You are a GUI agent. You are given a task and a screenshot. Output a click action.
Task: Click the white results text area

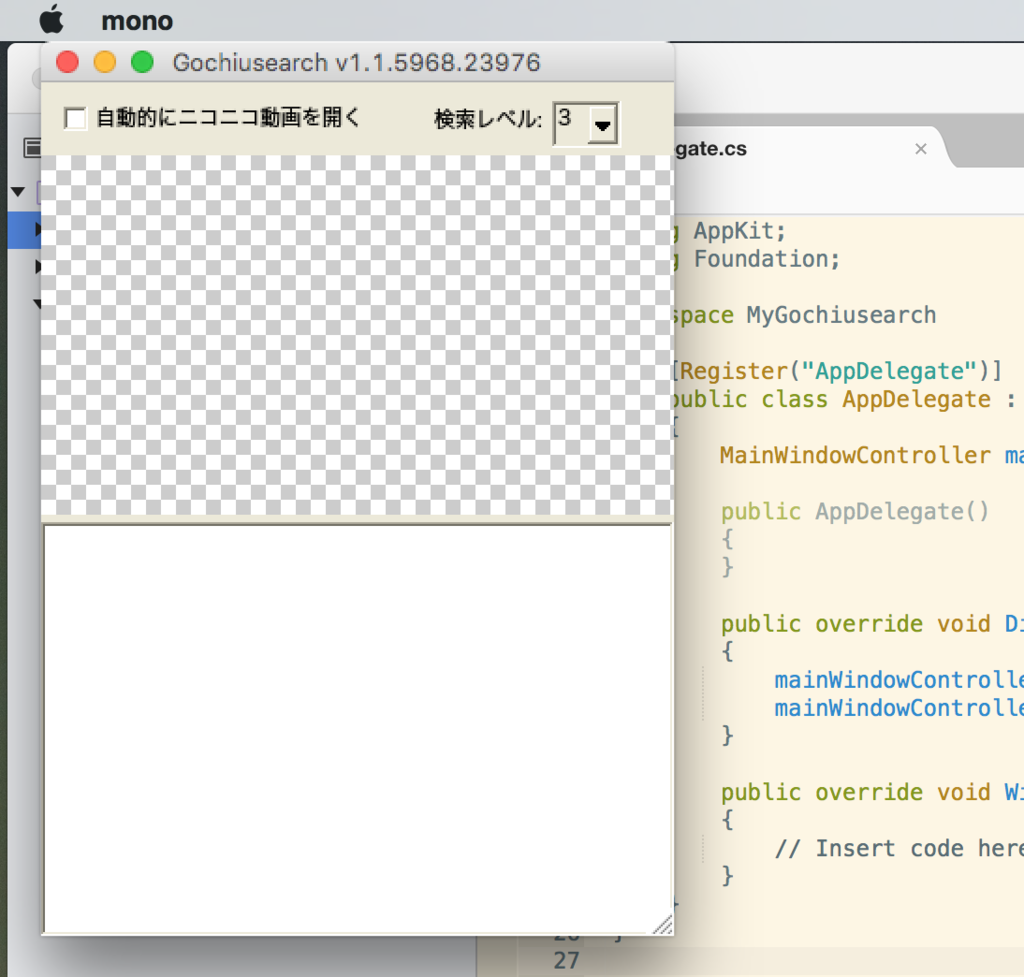pos(357,729)
